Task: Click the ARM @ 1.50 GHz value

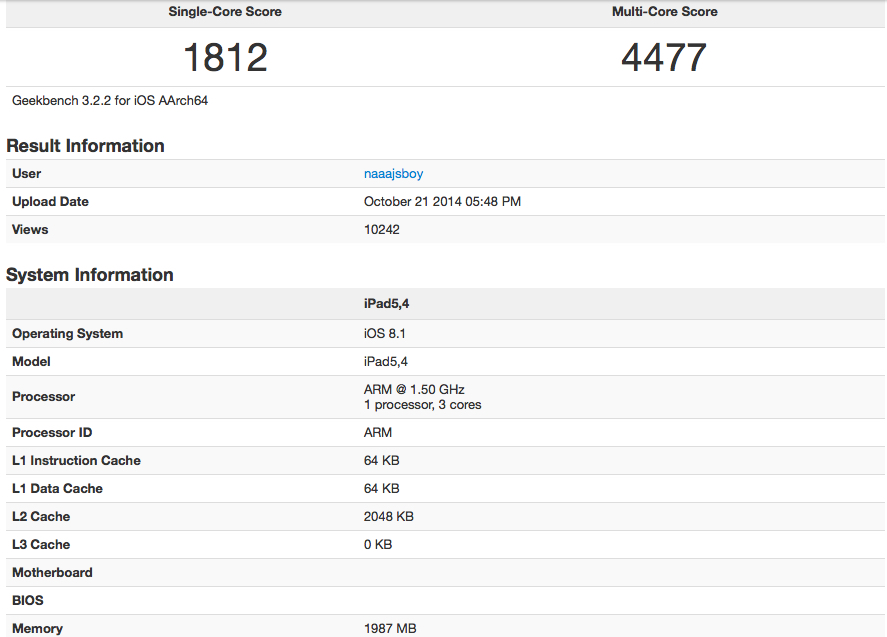Action: [x=414, y=390]
